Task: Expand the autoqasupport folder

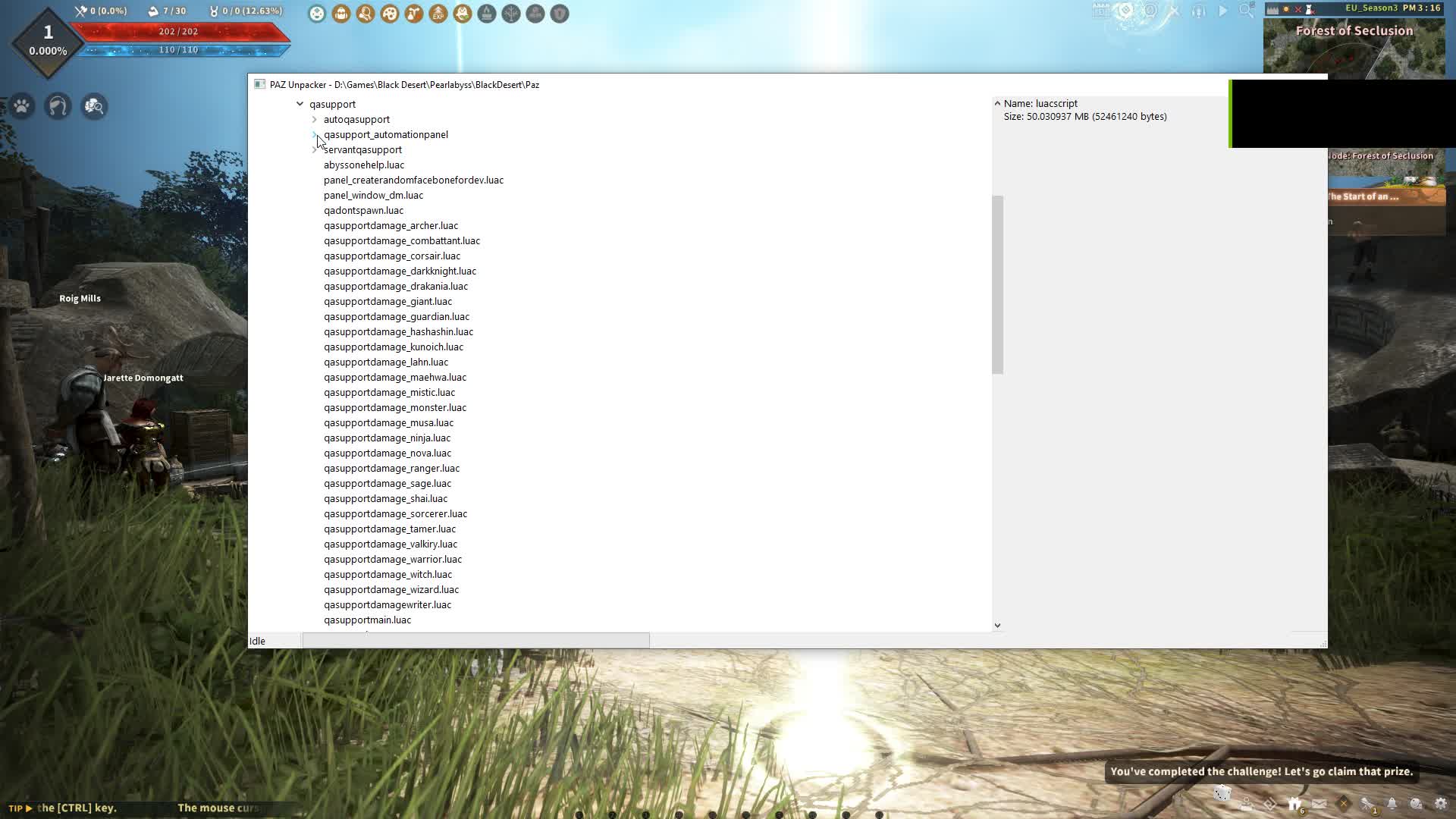Action: (x=315, y=119)
